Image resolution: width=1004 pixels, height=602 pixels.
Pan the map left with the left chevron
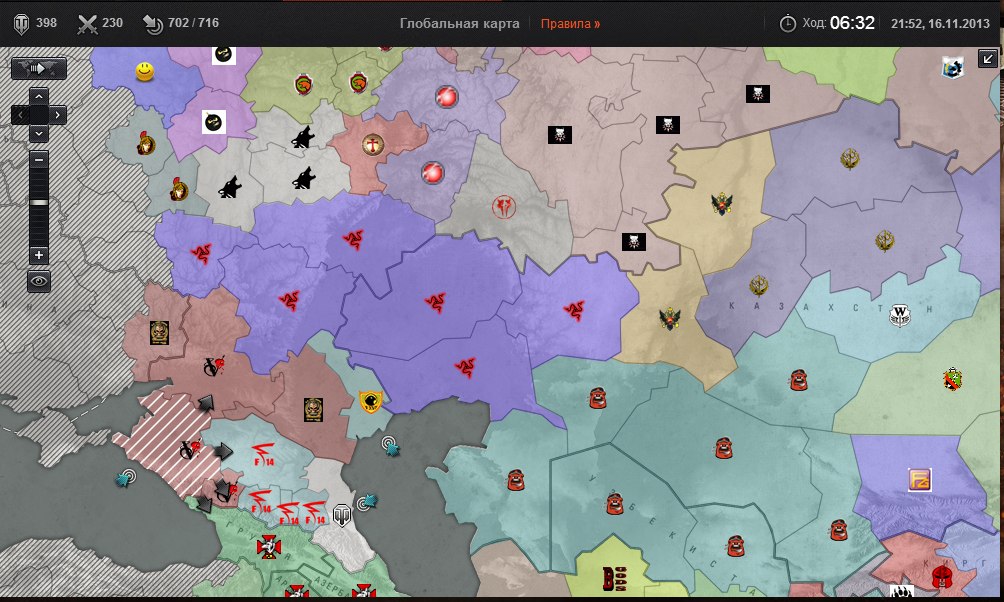pyautogui.click(x=20, y=115)
